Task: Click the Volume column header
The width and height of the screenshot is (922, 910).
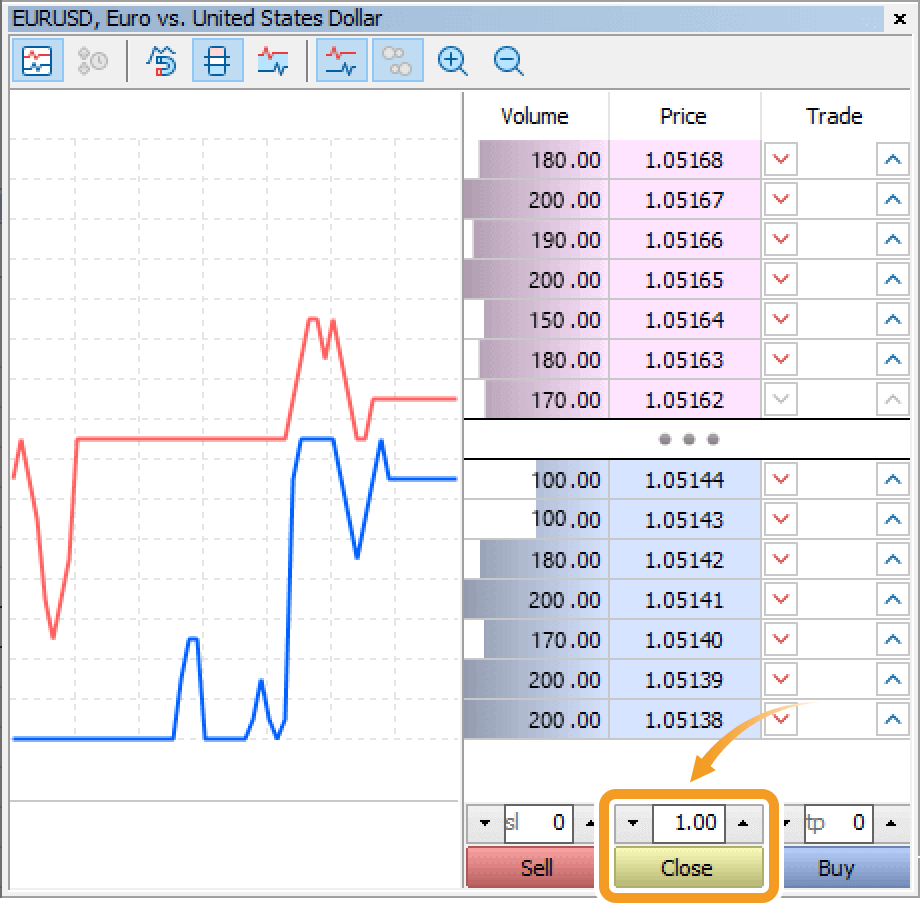Action: 535,116
